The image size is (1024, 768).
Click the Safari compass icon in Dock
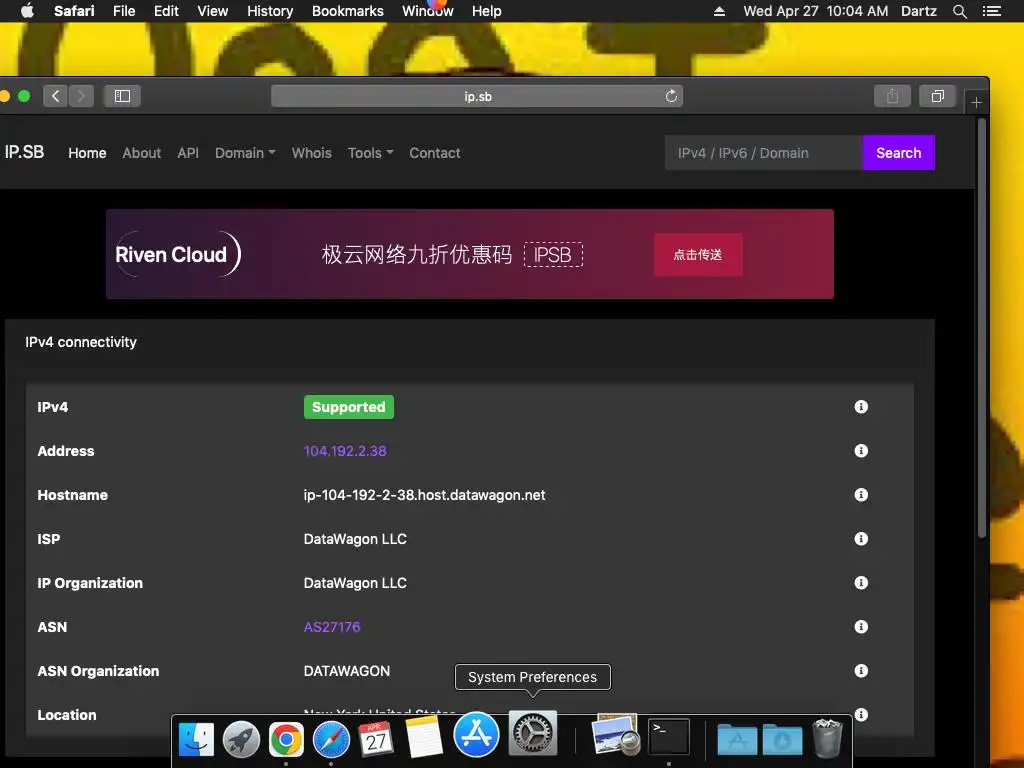point(331,739)
